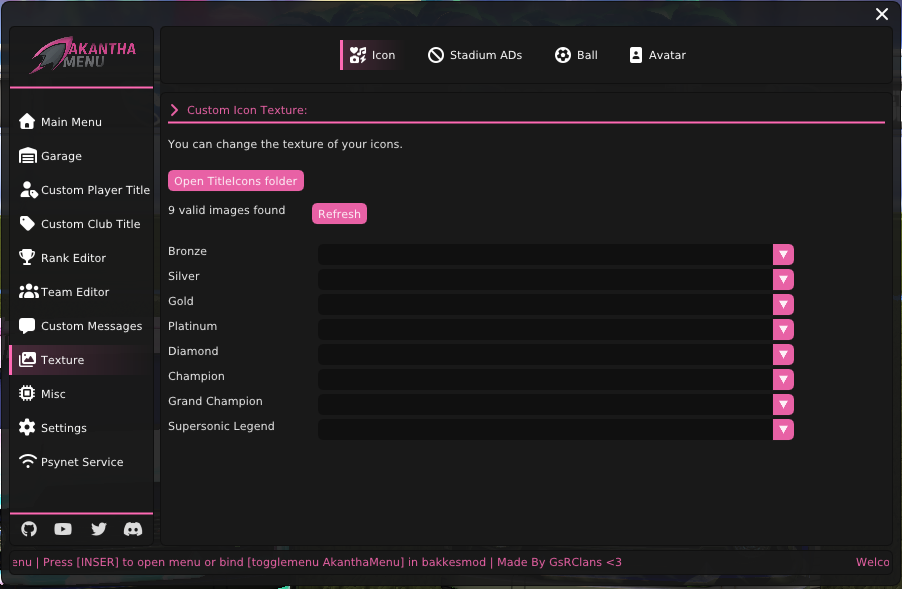
Task: Switch to the Avatar tab
Action: [657, 55]
